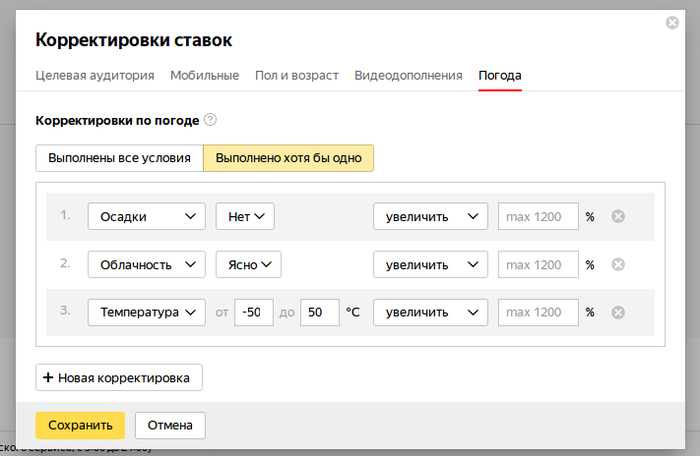Image resolution: width=700 pixels, height=456 pixels.
Task: Open увеличить dropdown in Температура row
Action: click(430, 312)
